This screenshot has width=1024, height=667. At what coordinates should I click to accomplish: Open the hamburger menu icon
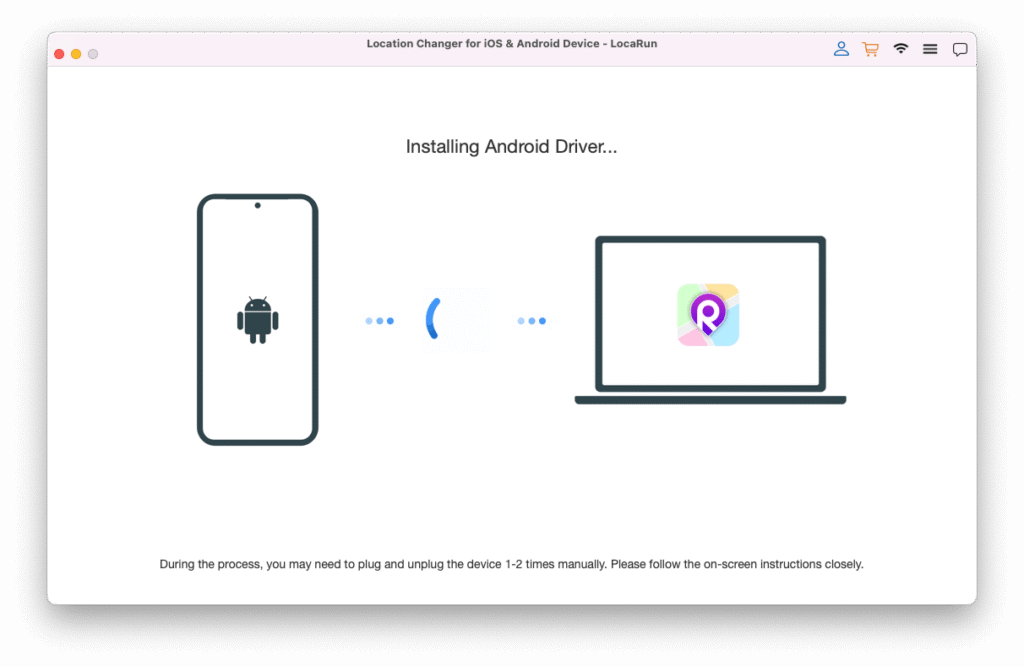coord(930,49)
